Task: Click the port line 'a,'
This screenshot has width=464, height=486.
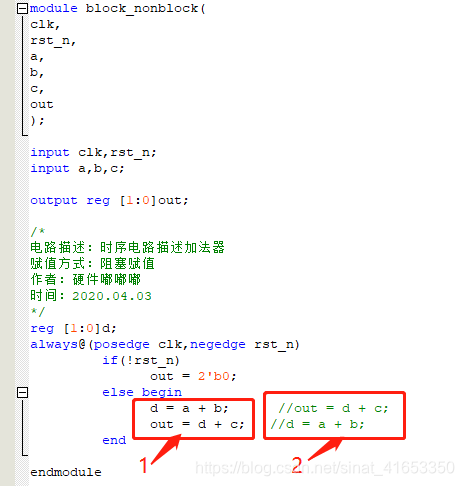Action: point(37,57)
